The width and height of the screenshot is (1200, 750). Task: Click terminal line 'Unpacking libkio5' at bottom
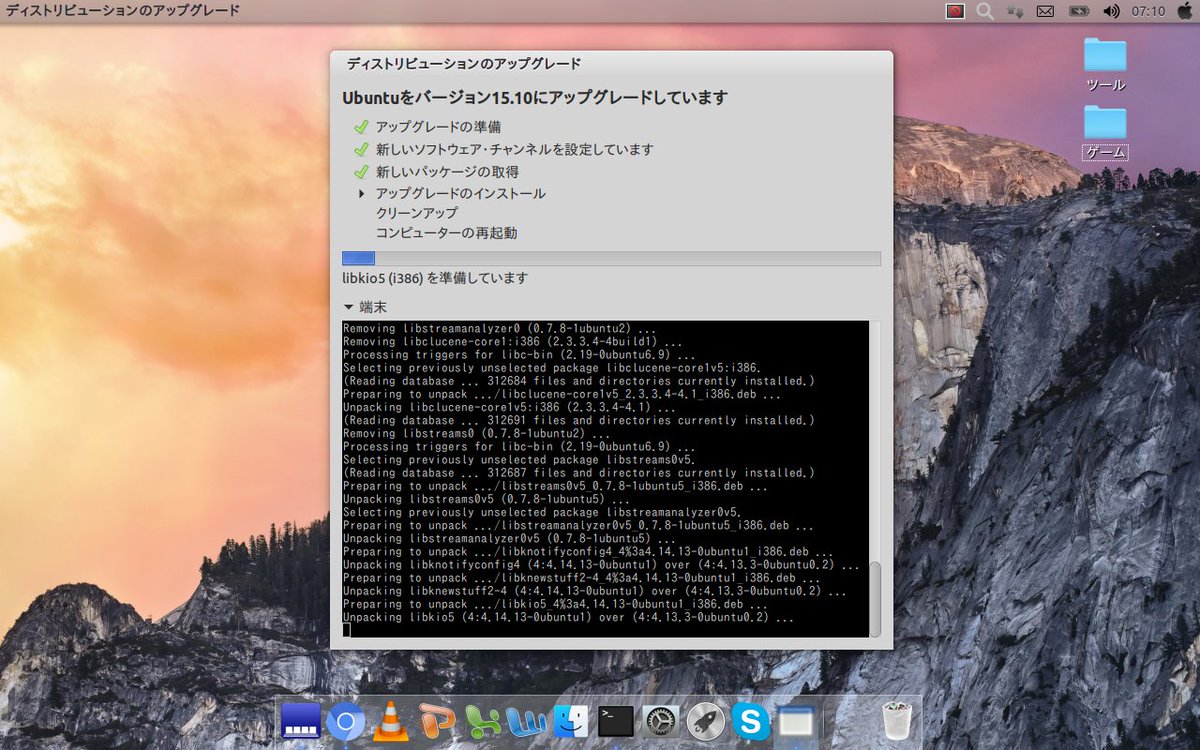pyautogui.click(x=568, y=618)
